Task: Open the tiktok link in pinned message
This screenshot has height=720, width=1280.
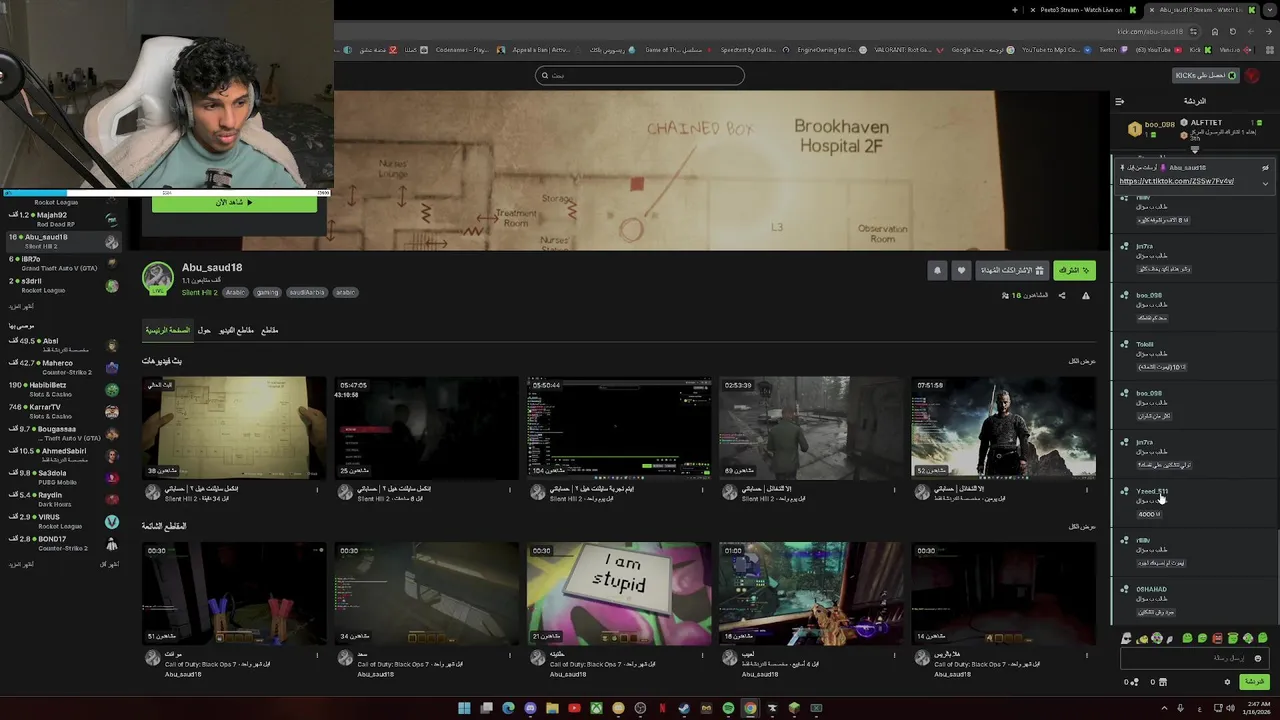Action: coord(1176,181)
